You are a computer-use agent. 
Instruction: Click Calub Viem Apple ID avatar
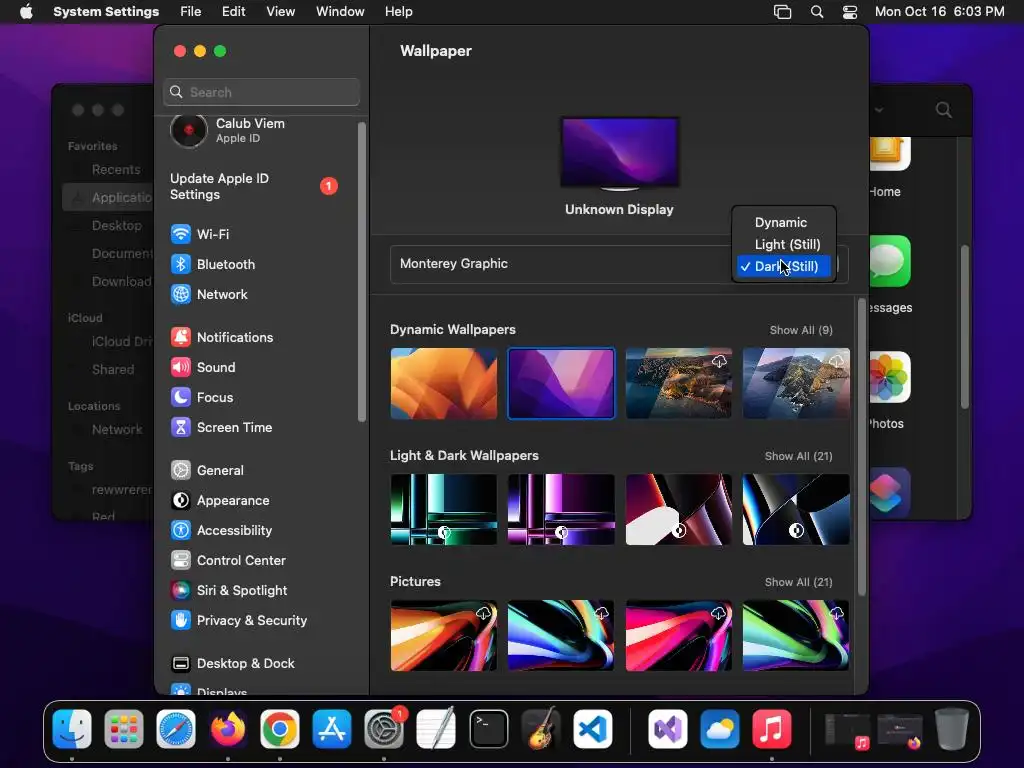click(189, 130)
